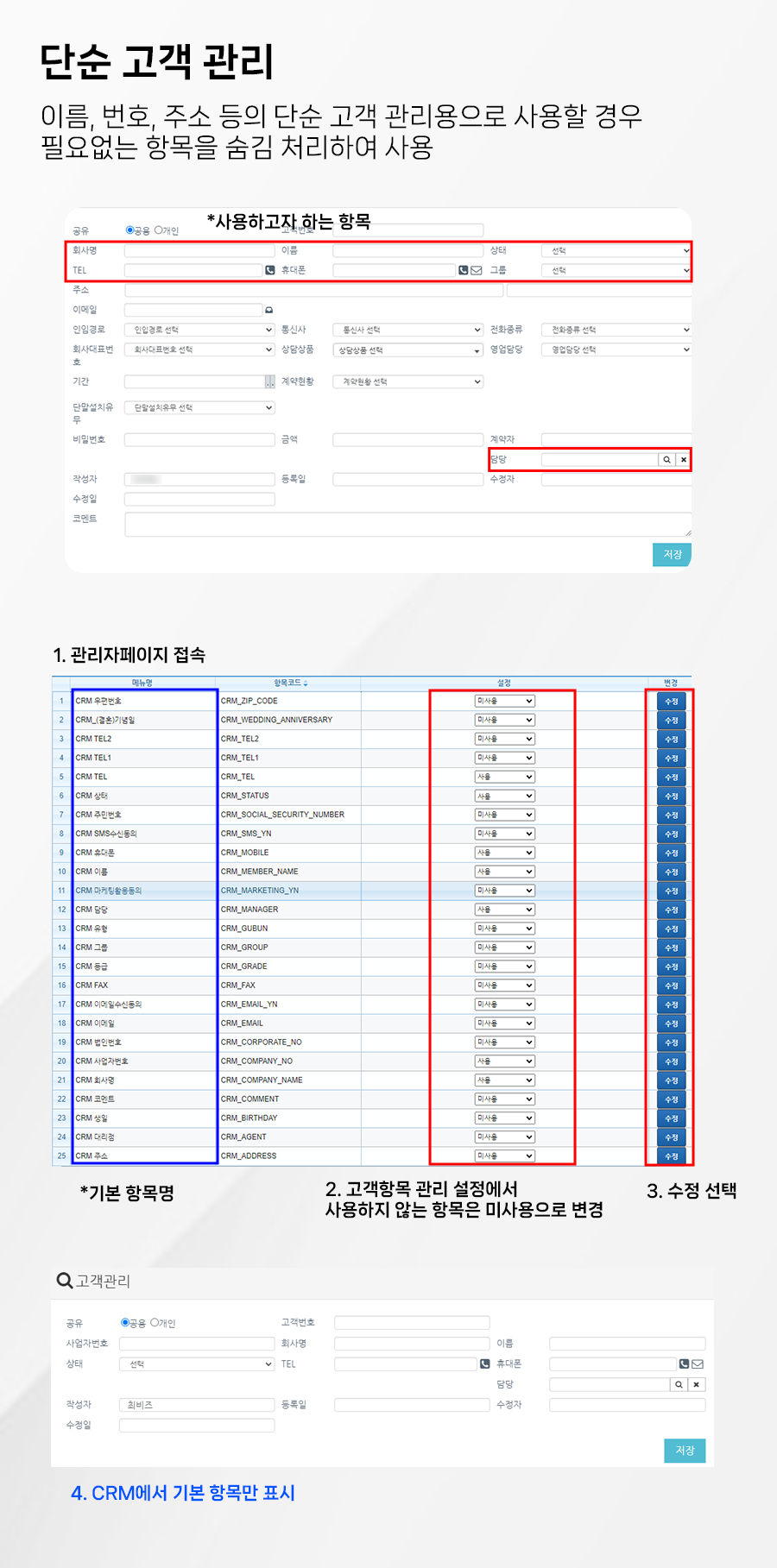The height and width of the screenshot is (1568, 777).
Task: Clear the lower form's 담당 field with the X icon
Action: point(697,1384)
